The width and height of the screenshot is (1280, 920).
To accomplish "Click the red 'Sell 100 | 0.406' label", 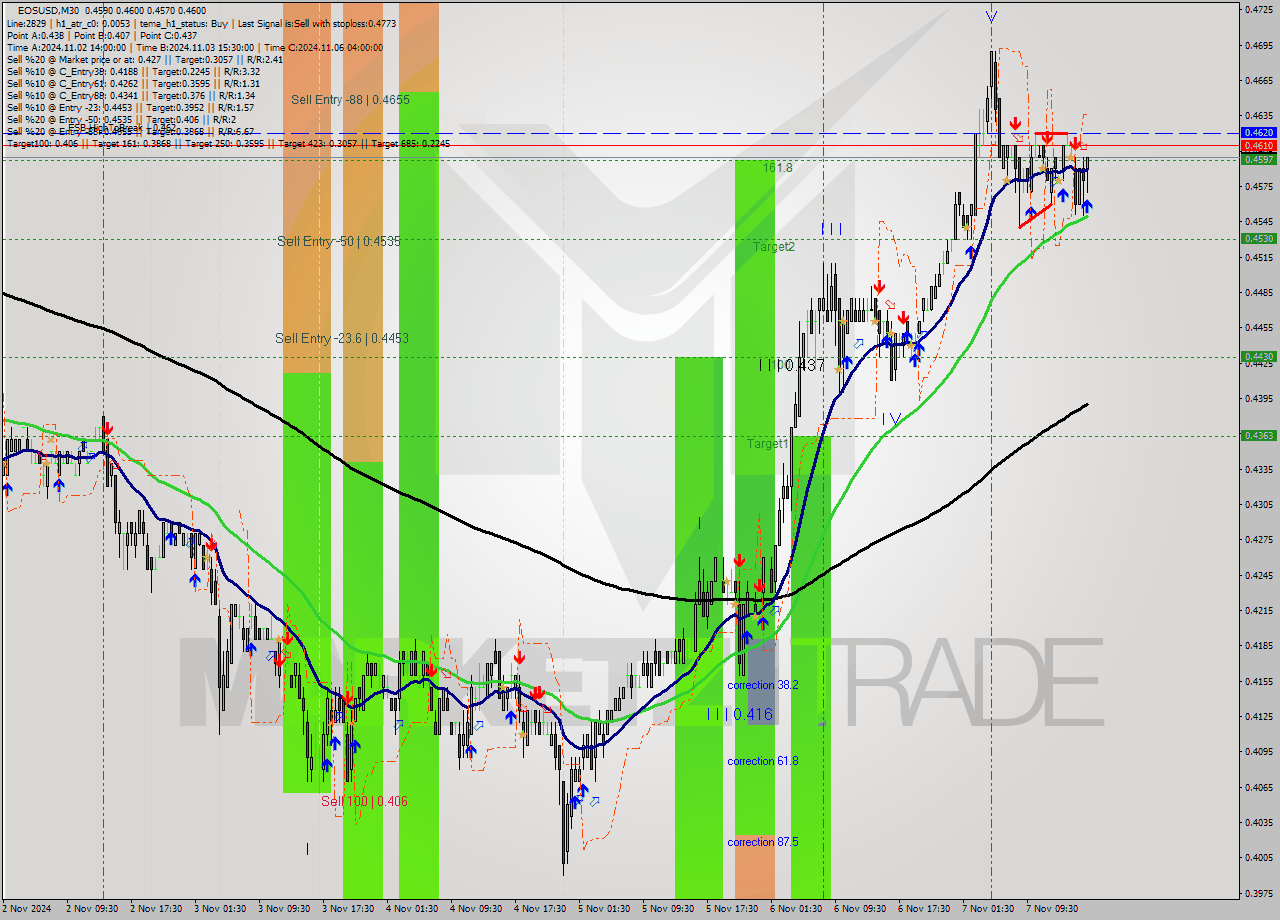I will [x=364, y=801].
